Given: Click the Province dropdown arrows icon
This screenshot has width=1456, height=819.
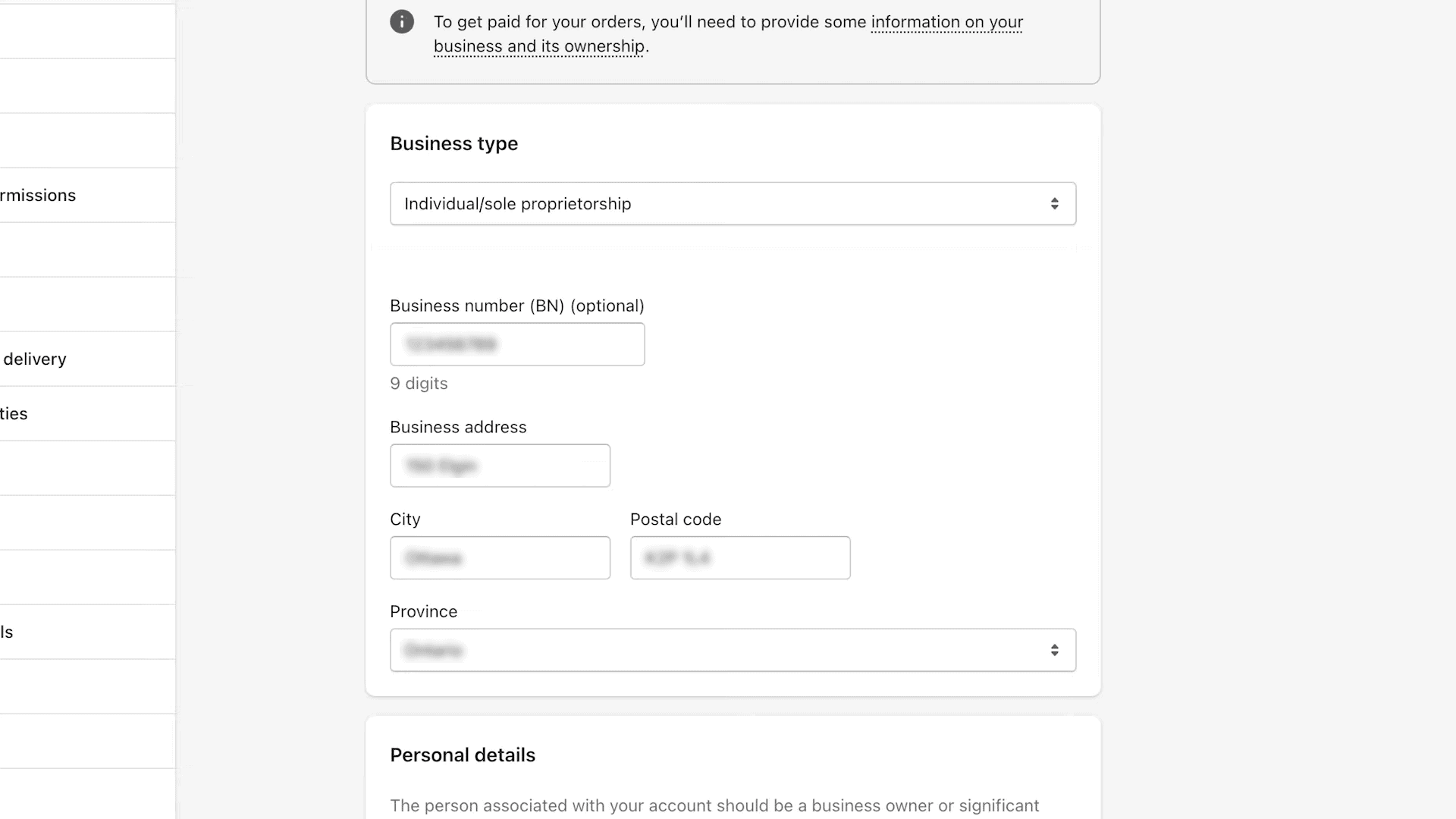Looking at the screenshot, I should [x=1055, y=650].
